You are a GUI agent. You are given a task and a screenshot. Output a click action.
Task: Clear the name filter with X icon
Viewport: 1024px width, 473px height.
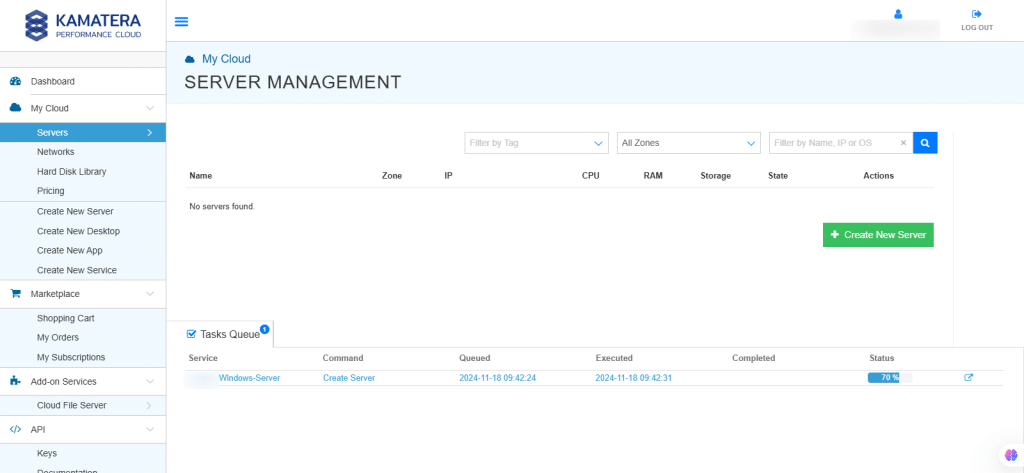(x=903, y=143)
